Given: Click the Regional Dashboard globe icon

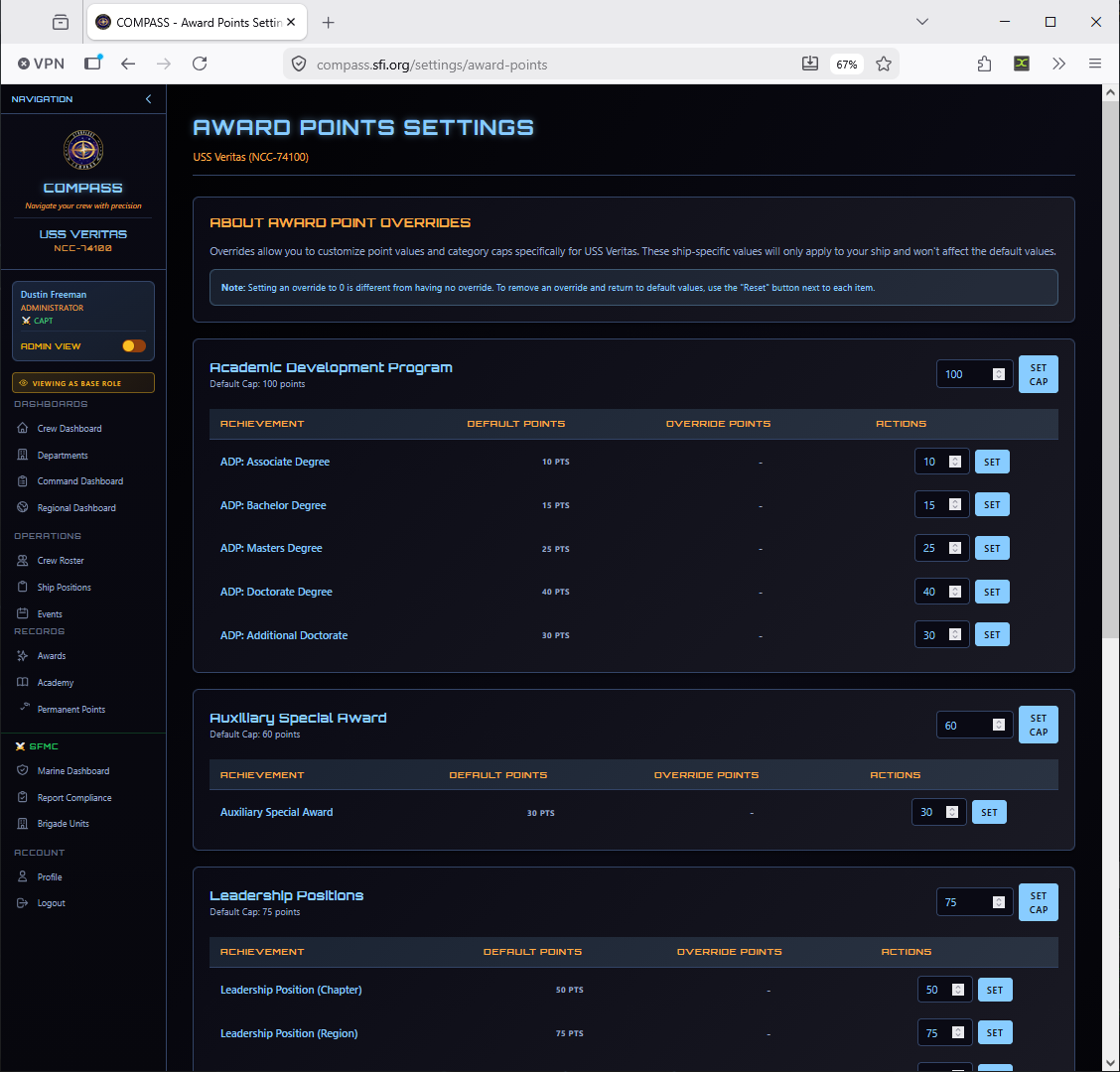Looking at the screenshot, I should (x=22, y=508).
